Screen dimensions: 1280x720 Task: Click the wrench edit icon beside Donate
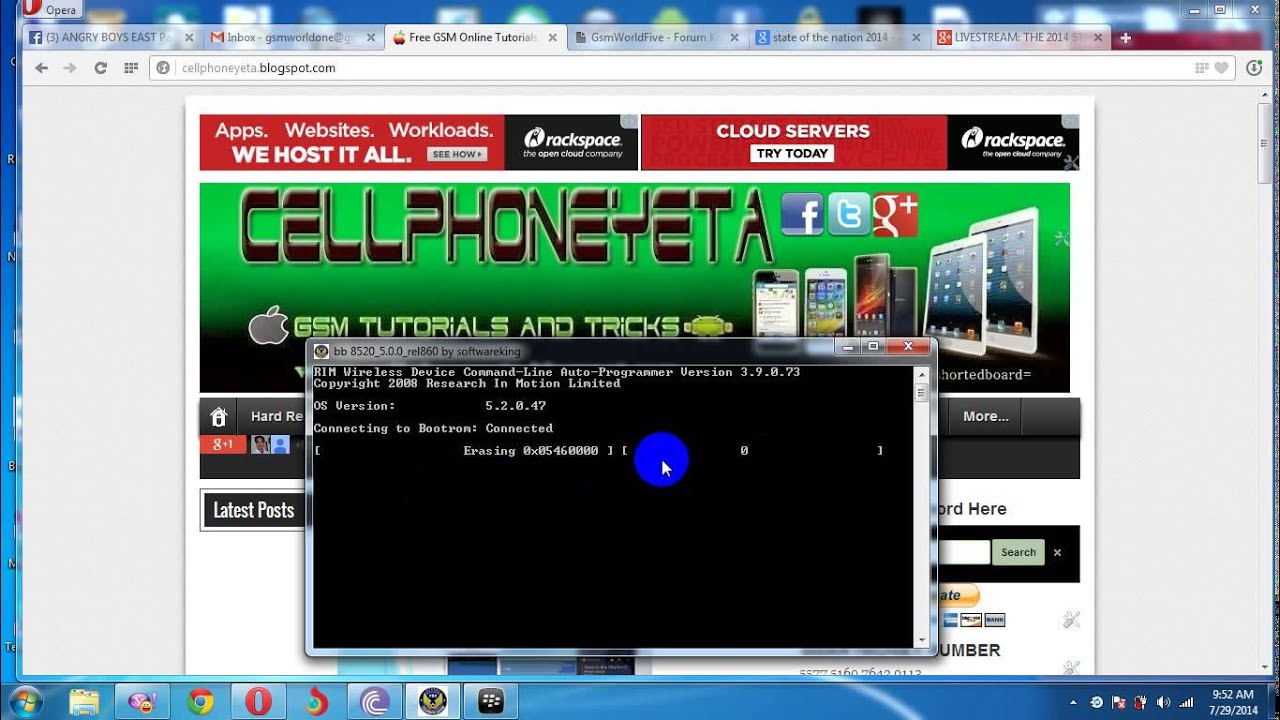(1071, 619)
